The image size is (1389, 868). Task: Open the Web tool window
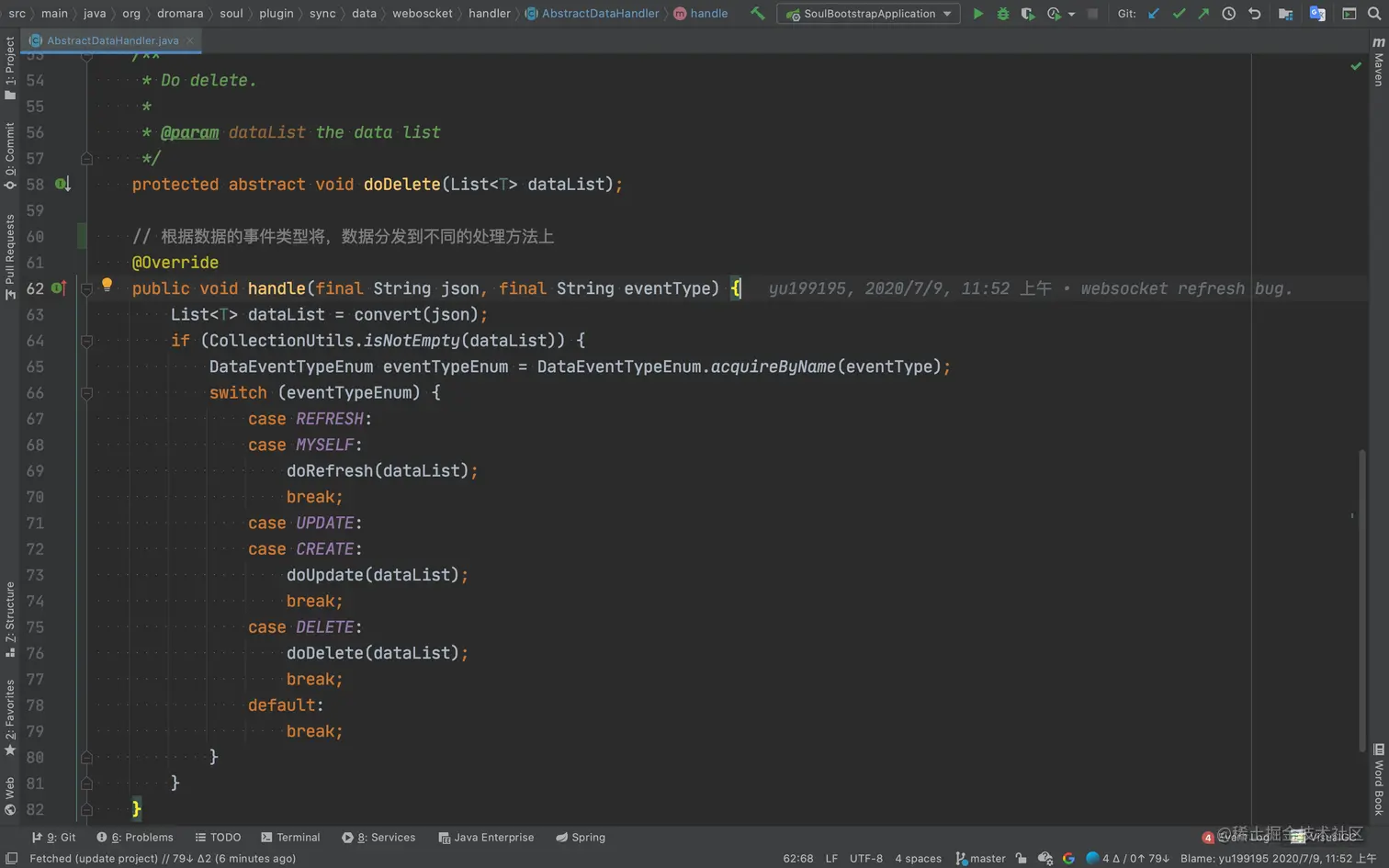[10, 795]
